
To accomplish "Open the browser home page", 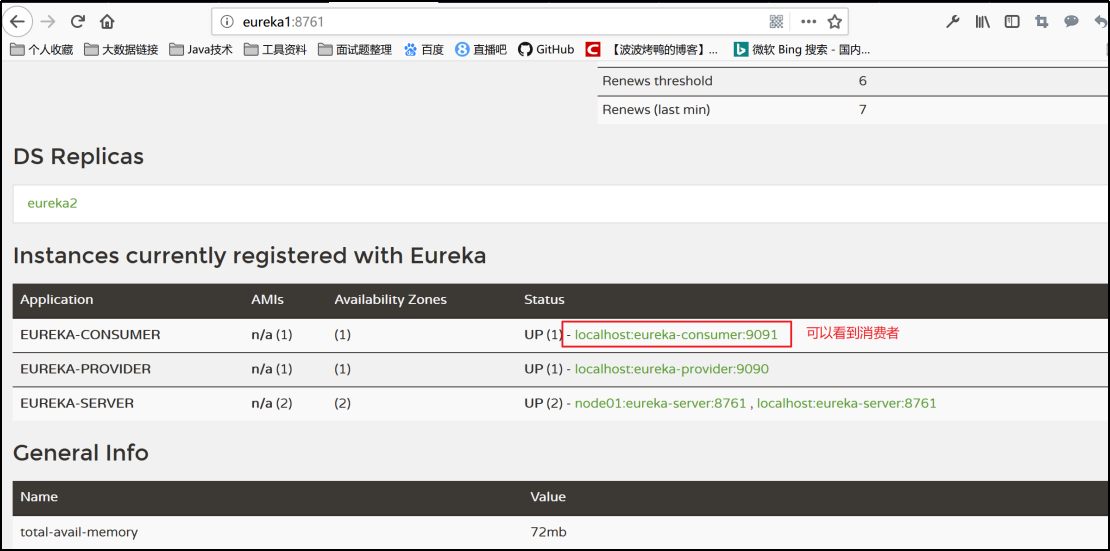I will click(x=107, y=21).
